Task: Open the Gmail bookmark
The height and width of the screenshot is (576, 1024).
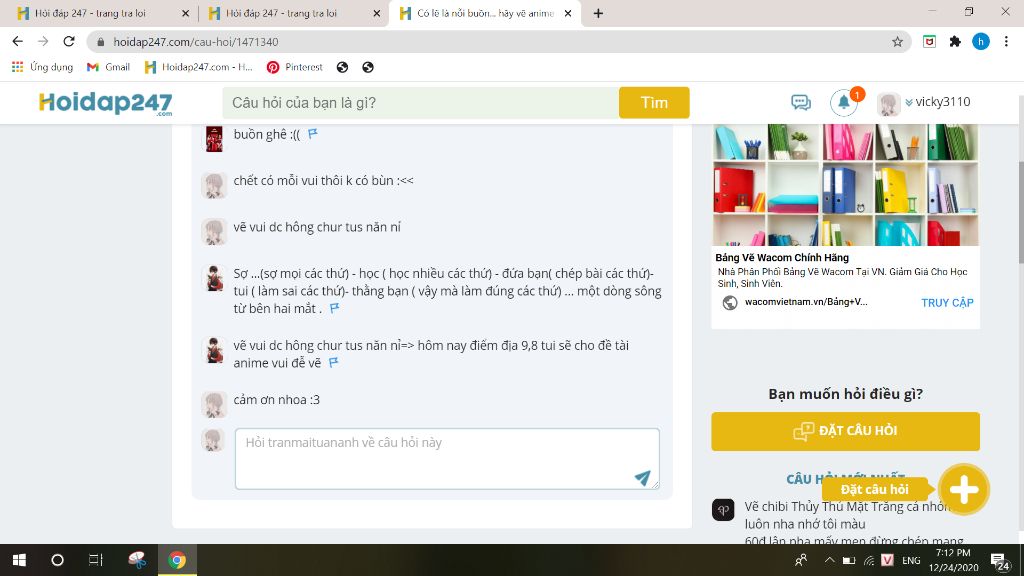Action: tap(108, 67)
